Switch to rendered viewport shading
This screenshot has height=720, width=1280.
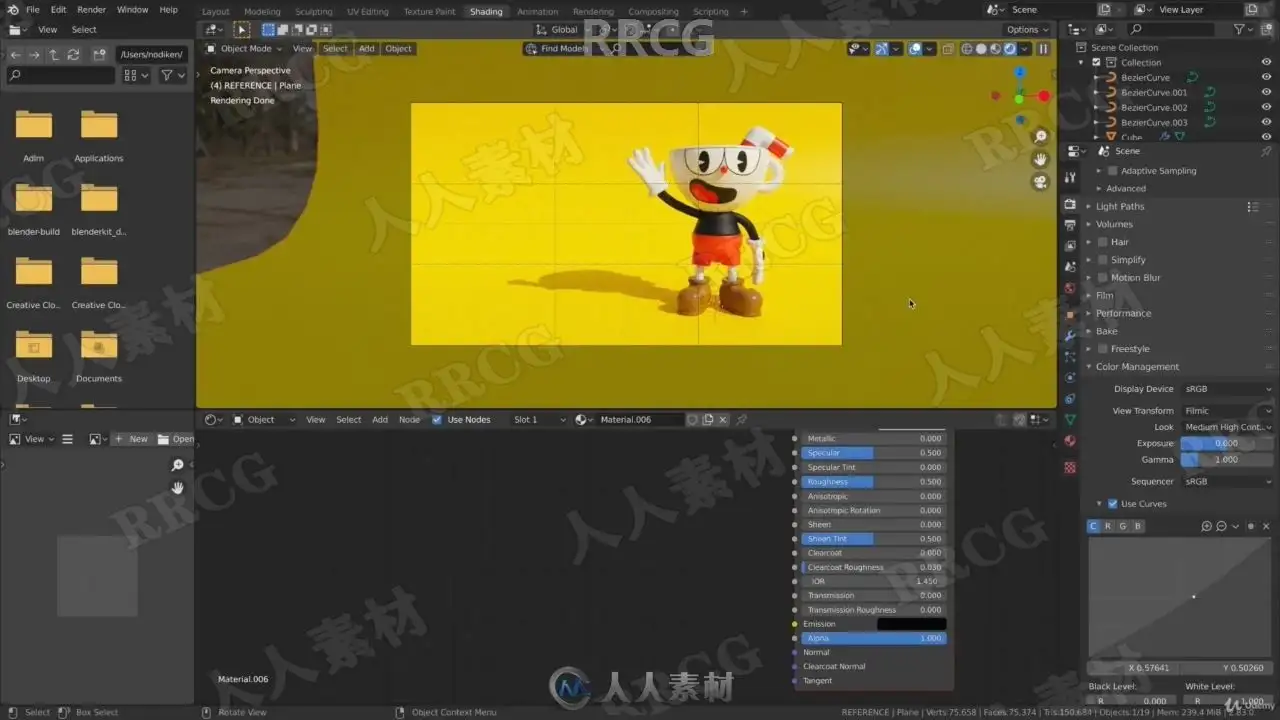pos(1010,49)
